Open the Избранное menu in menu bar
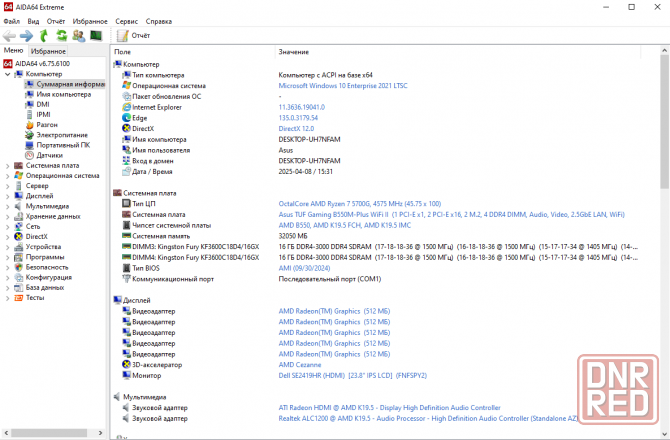Image resolution: width=670 pixels, height=440 pixels. [x=90, y=21]
